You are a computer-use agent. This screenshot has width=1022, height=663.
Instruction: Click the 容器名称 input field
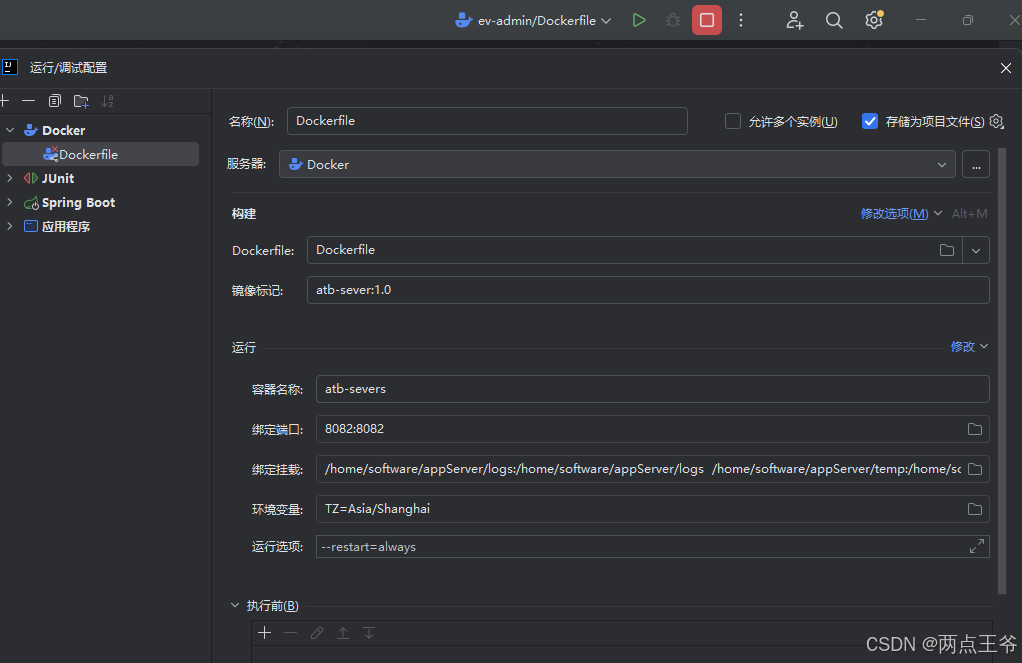tap(650, 388)
